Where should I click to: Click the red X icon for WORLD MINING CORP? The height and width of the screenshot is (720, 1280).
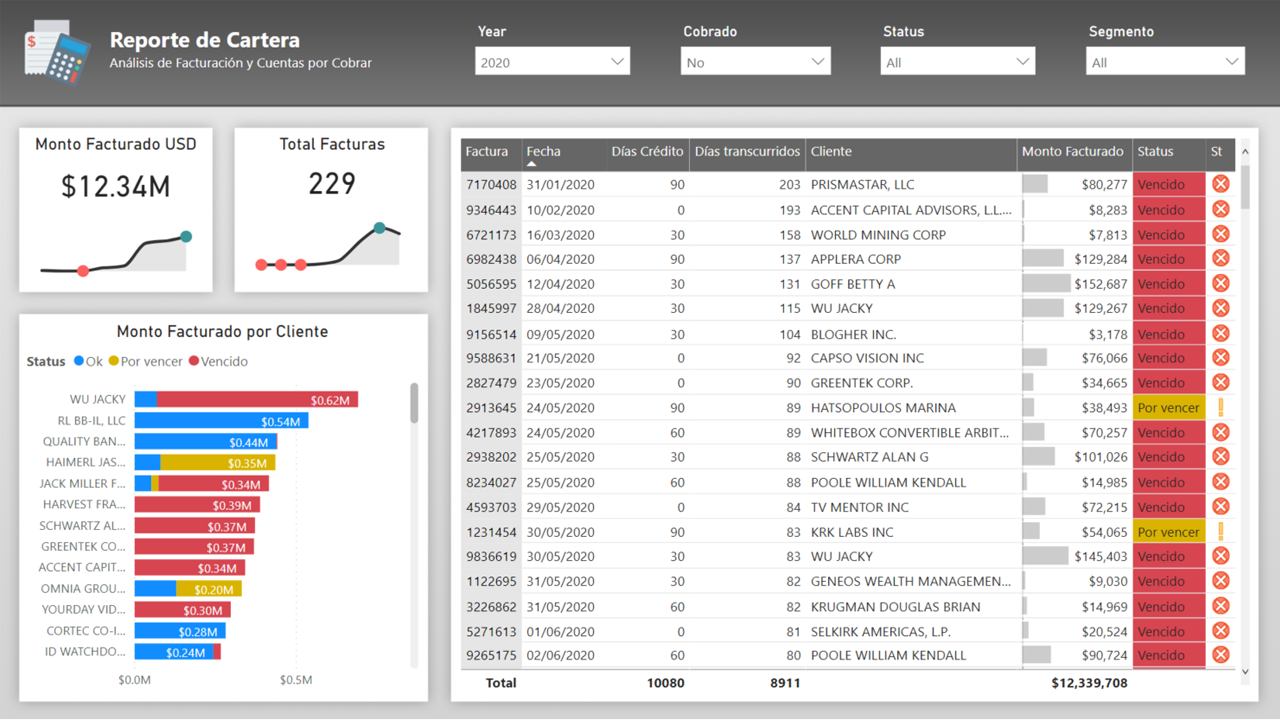[x=1220, y=233]
